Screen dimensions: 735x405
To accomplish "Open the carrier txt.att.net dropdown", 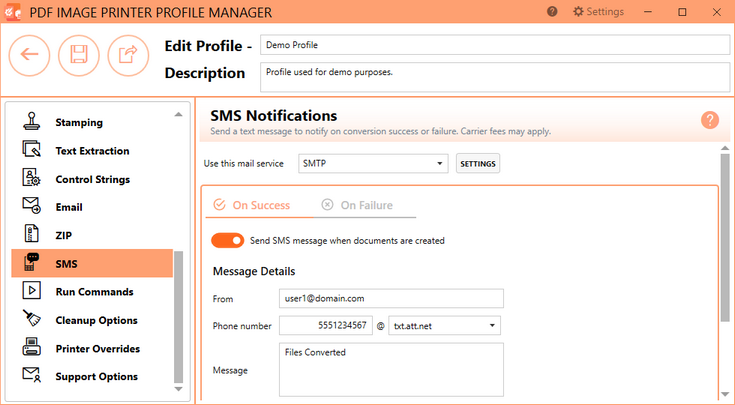I will pos(444,326).
